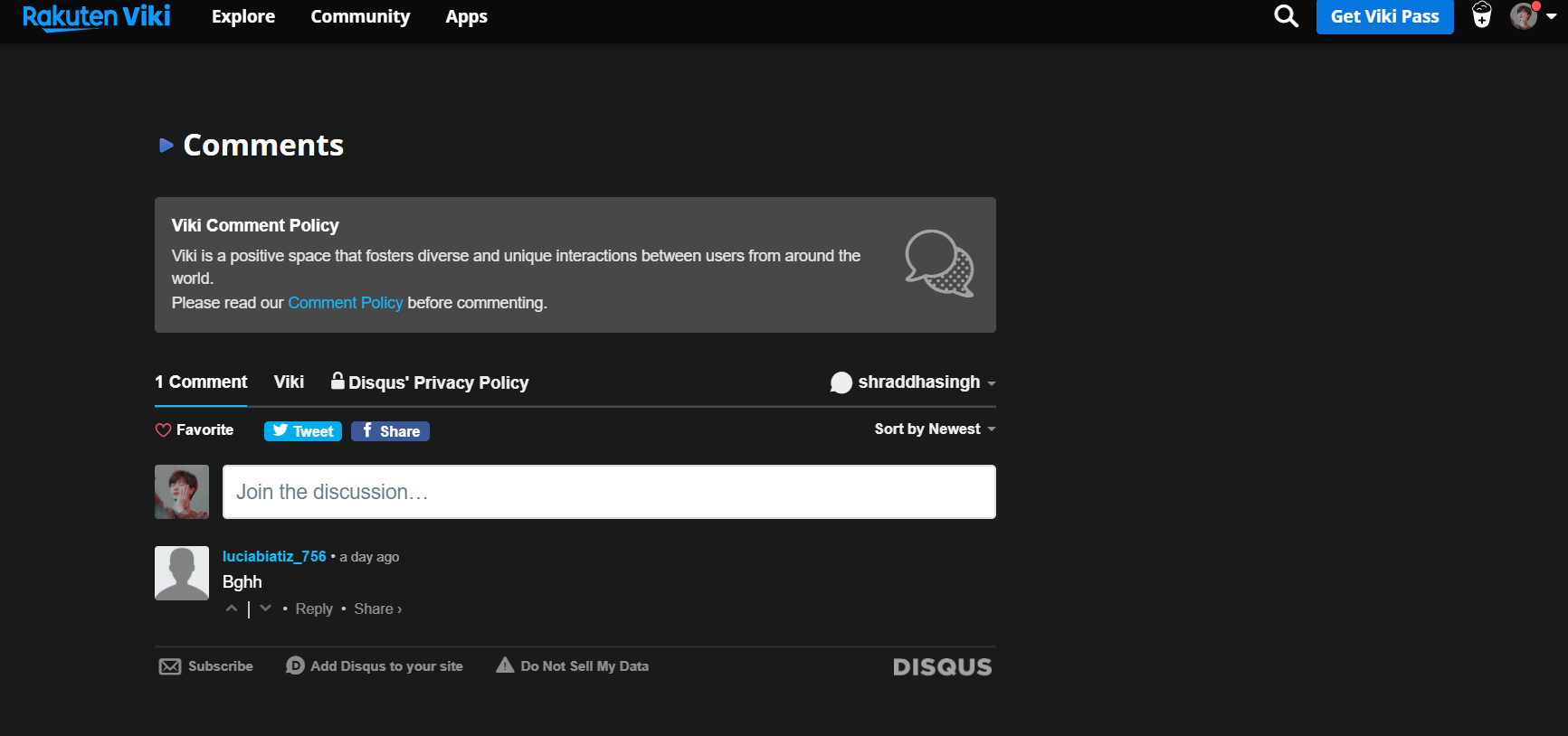Share the discussion on Facebook

390,431
